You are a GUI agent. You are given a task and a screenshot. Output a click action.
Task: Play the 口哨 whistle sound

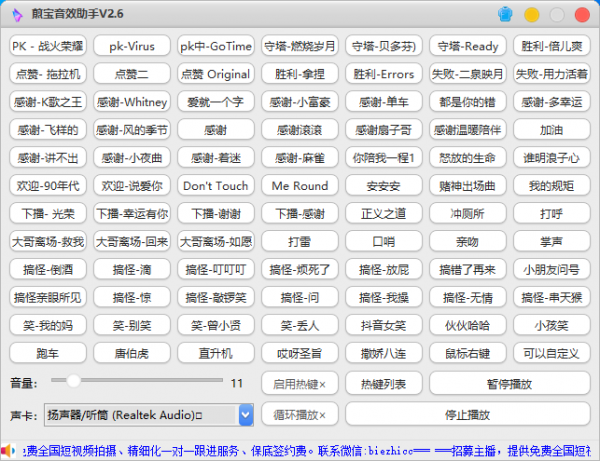coord(384,241)
